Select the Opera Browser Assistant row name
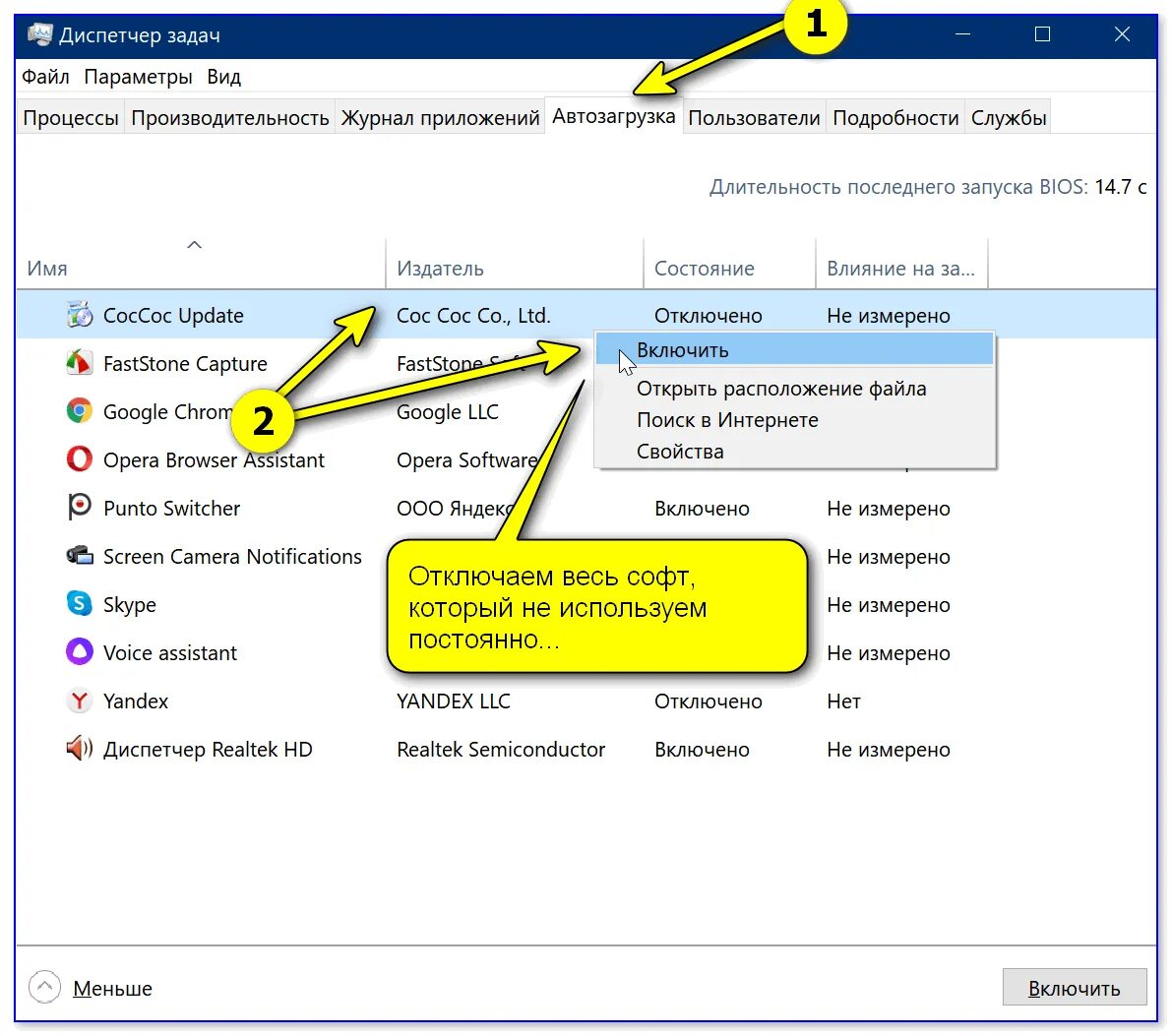 click(214, 459)
